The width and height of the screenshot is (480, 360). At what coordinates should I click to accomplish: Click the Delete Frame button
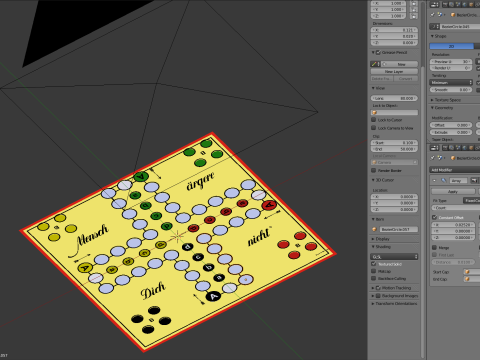[x=382, y=79]
